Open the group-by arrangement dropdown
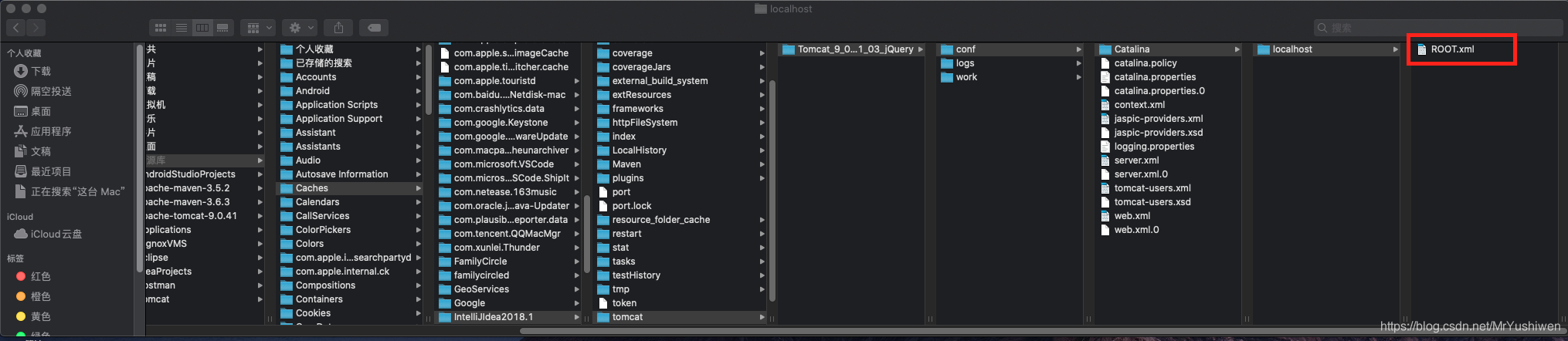 pos(258,28)
